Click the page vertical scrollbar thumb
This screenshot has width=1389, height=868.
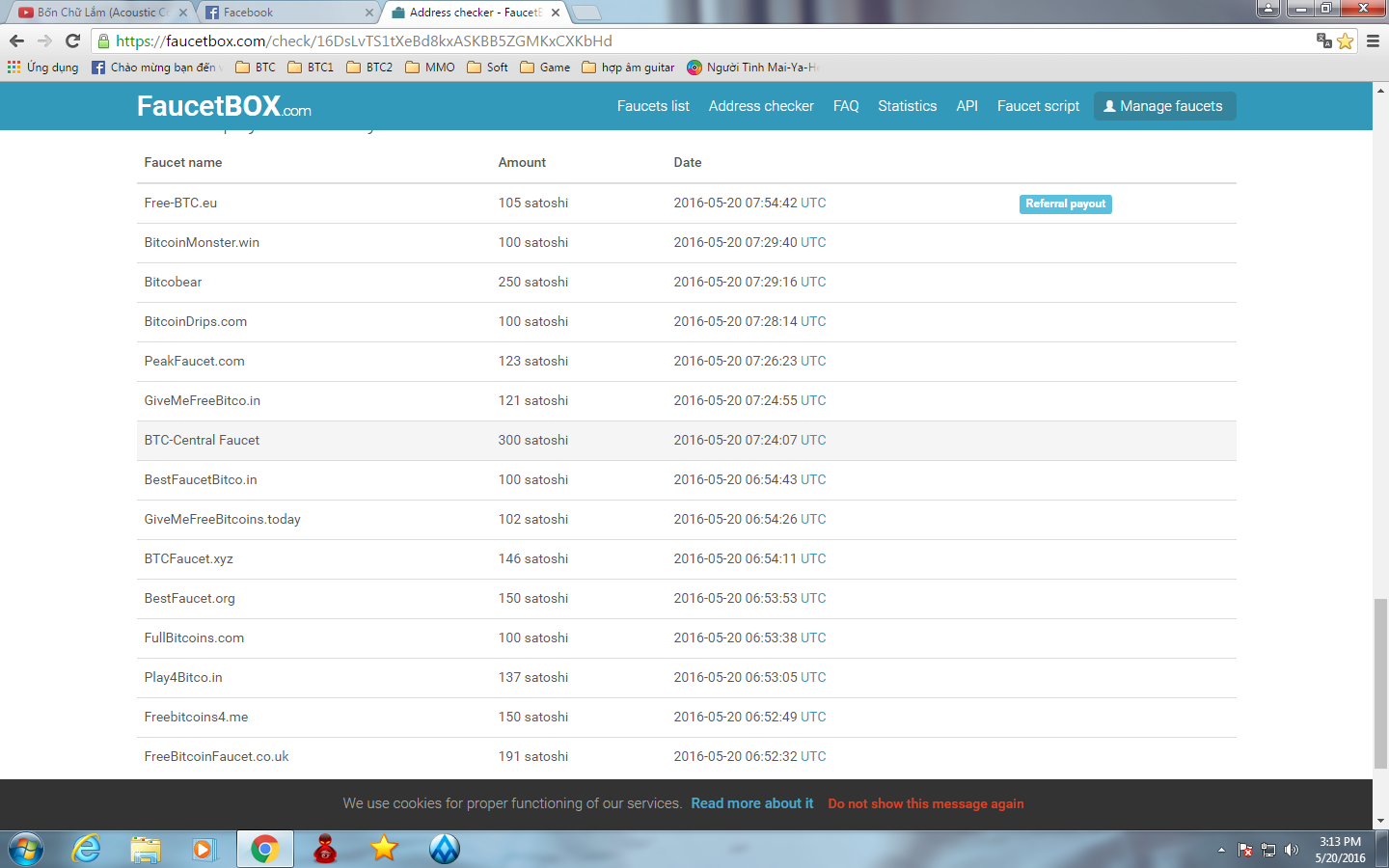click(1380, 683)
